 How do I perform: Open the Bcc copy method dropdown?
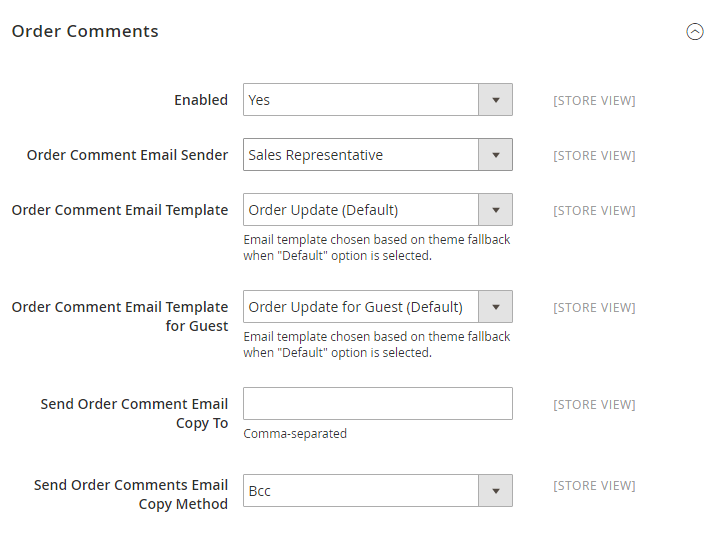378,491
